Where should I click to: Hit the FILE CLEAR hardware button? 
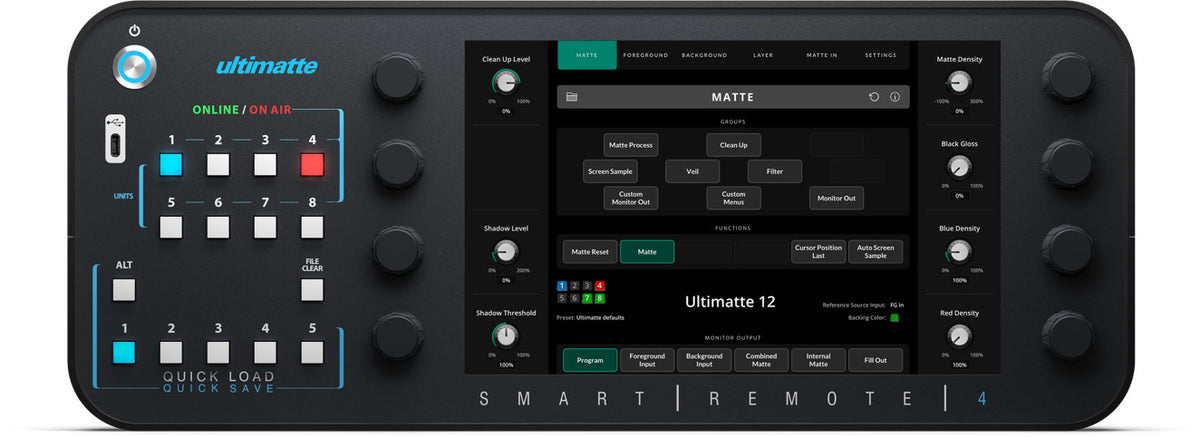pos(313,290)
